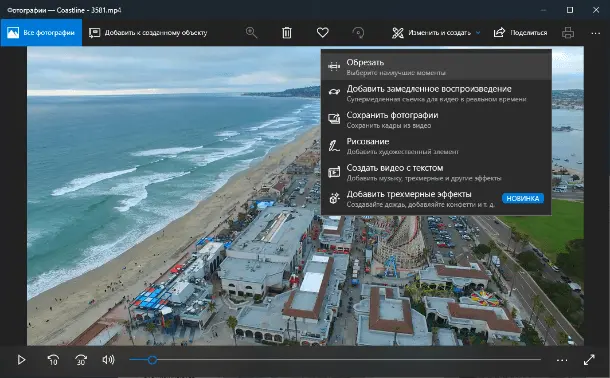Open the print icon
Screen dimensions: 610x378
click(x=568, y=33)
